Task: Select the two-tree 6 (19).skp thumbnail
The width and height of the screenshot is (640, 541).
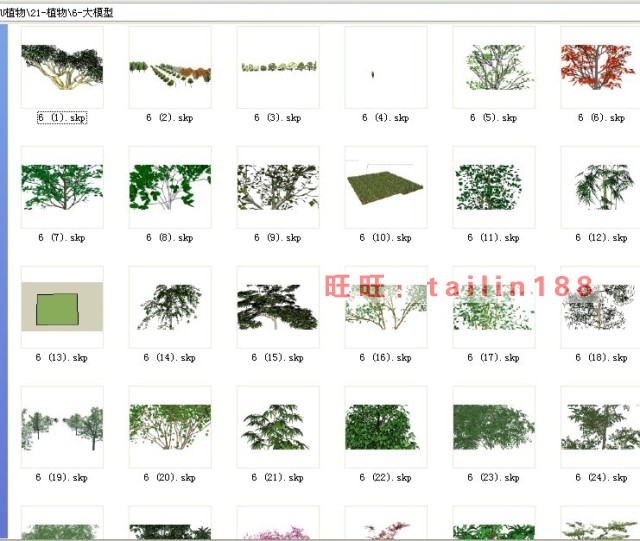Action: pyautogui.click(x=62, y=427)
